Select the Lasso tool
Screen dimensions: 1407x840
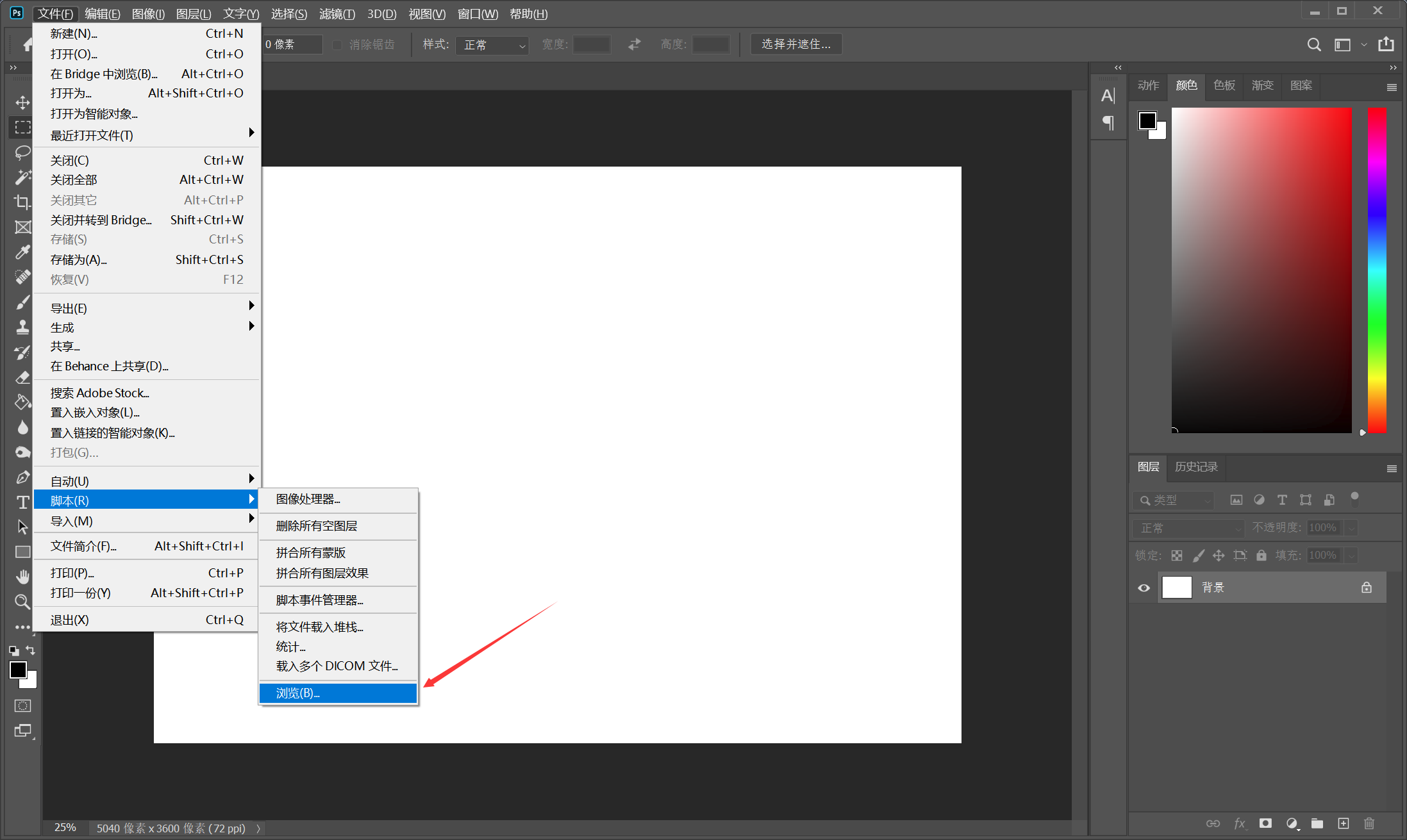click(x=22, y=152)
